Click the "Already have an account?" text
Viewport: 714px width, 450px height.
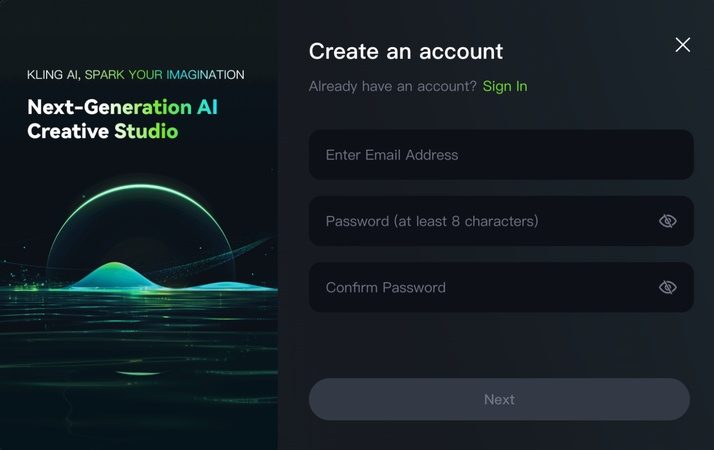pos(392,86)
